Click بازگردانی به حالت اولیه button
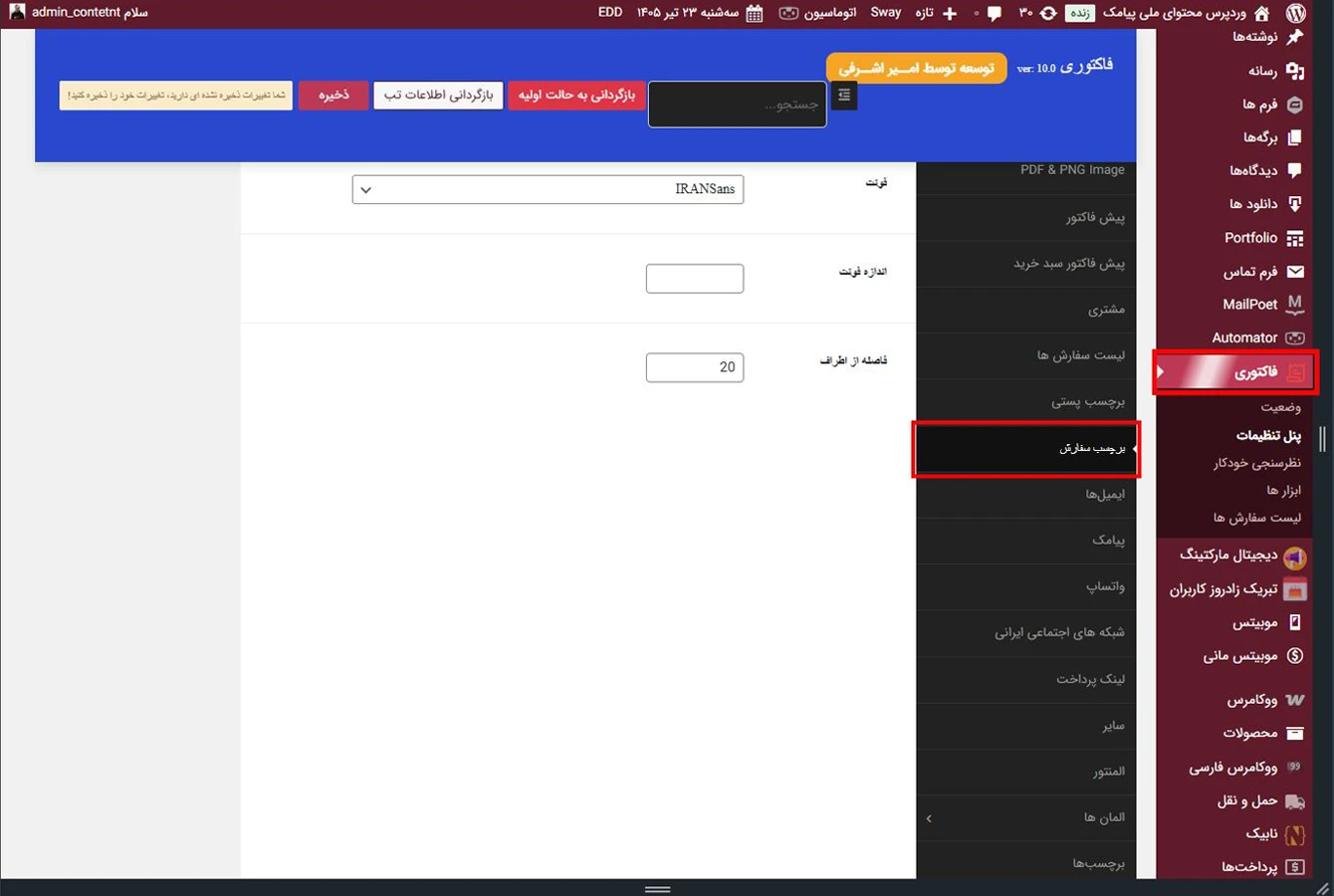This screenshot has height=896, width=1334. [x=576, y=95]
